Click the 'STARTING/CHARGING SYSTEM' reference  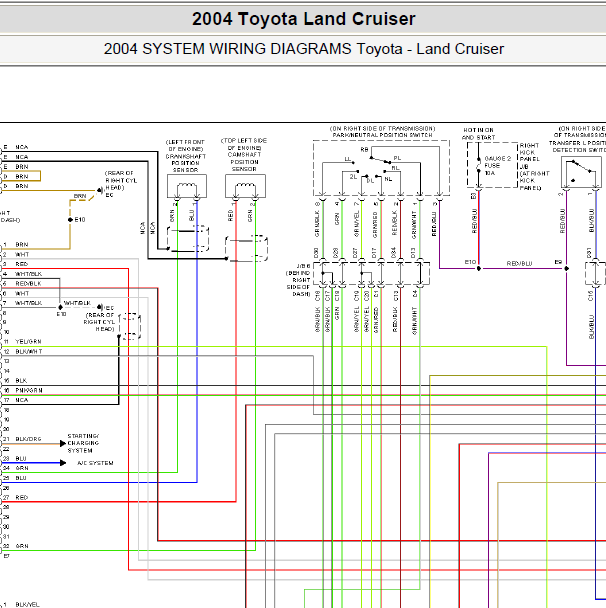click(x=83, y=443)
